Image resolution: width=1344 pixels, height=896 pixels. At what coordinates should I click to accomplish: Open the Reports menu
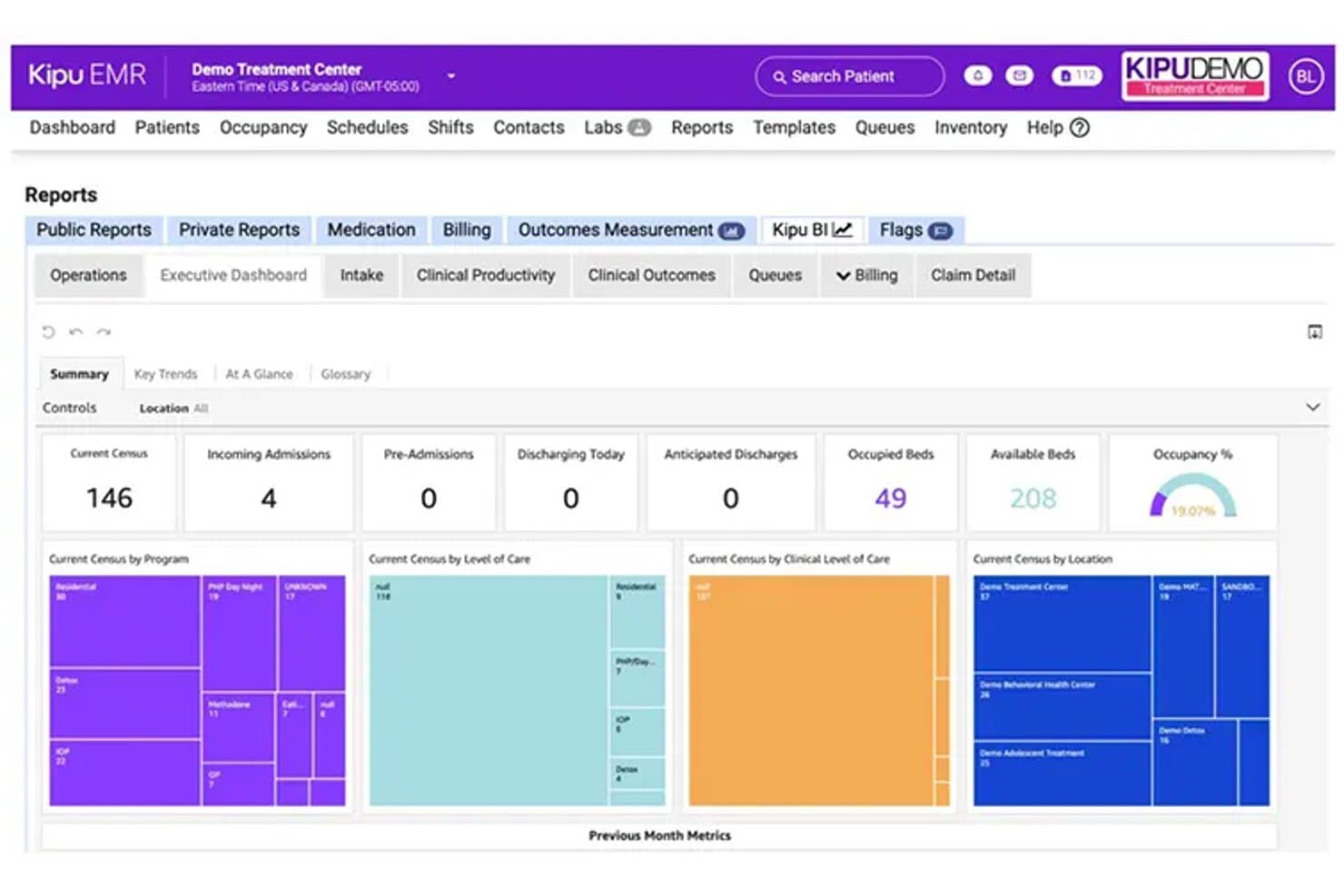pos(702,128)
